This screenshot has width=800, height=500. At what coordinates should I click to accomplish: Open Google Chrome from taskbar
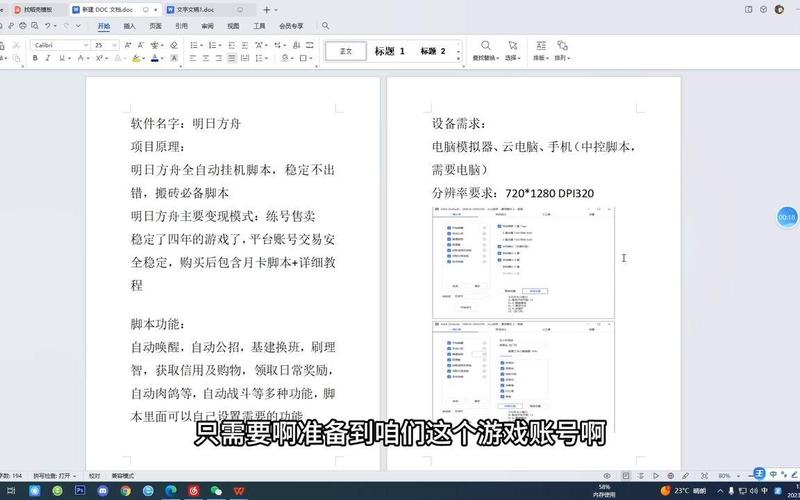click(126, 491)
